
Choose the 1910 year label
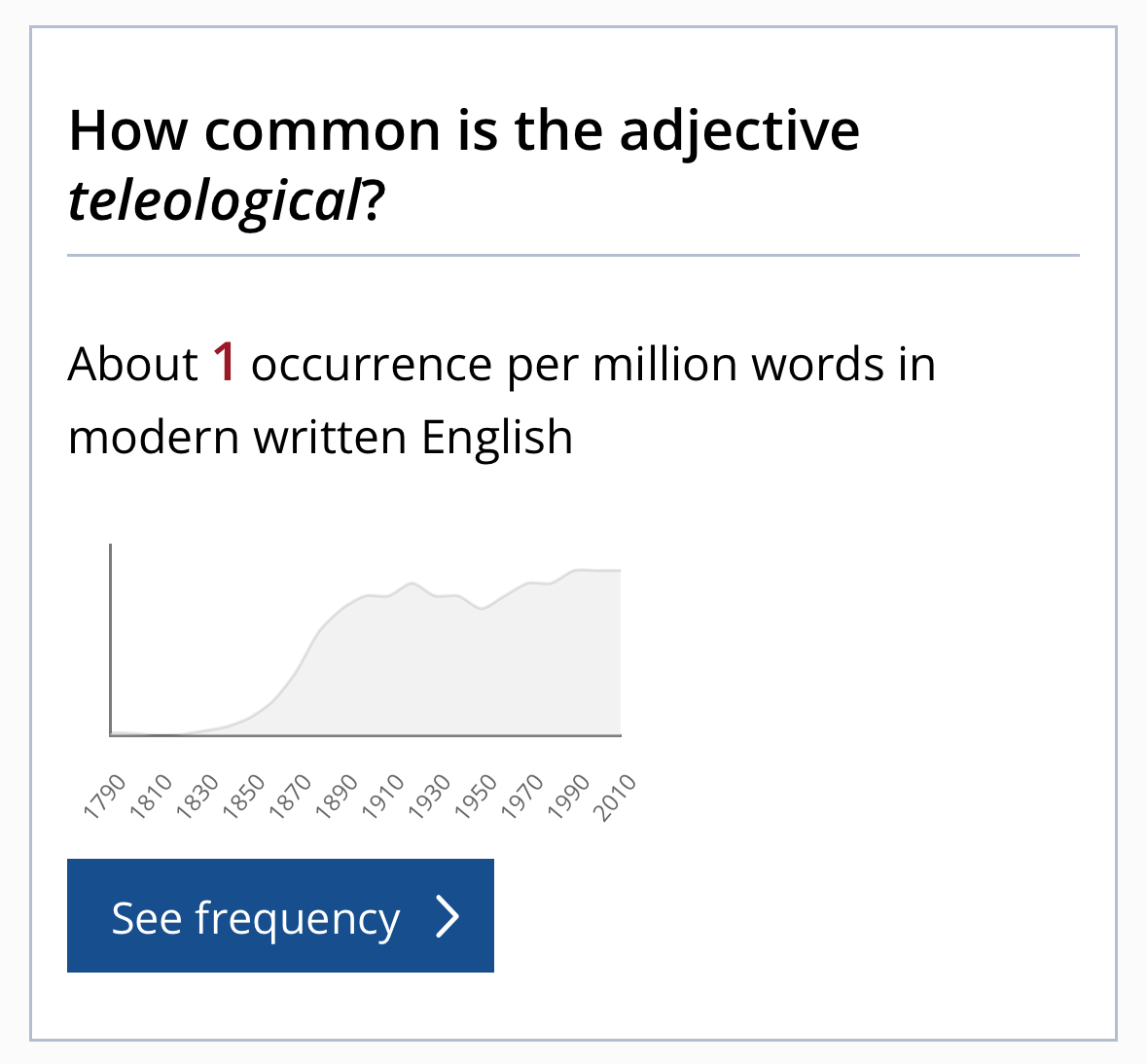[383, 797]
